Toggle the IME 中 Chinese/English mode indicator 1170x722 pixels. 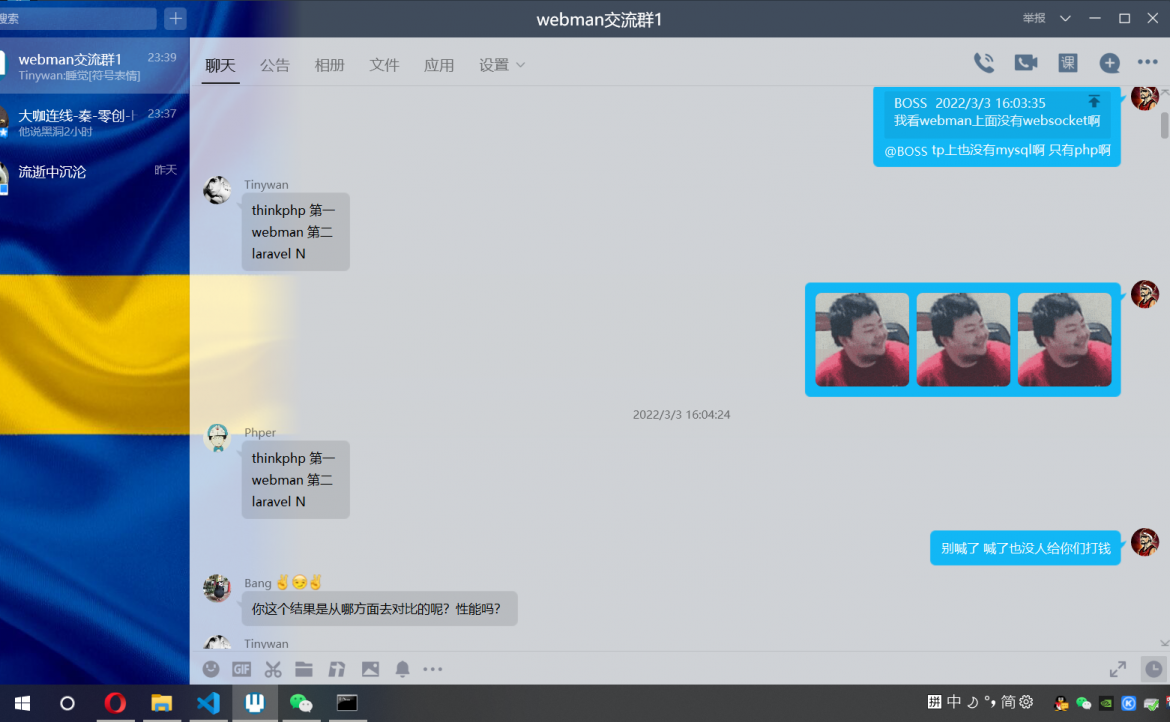pyautogui.click(x=954, y=702)
